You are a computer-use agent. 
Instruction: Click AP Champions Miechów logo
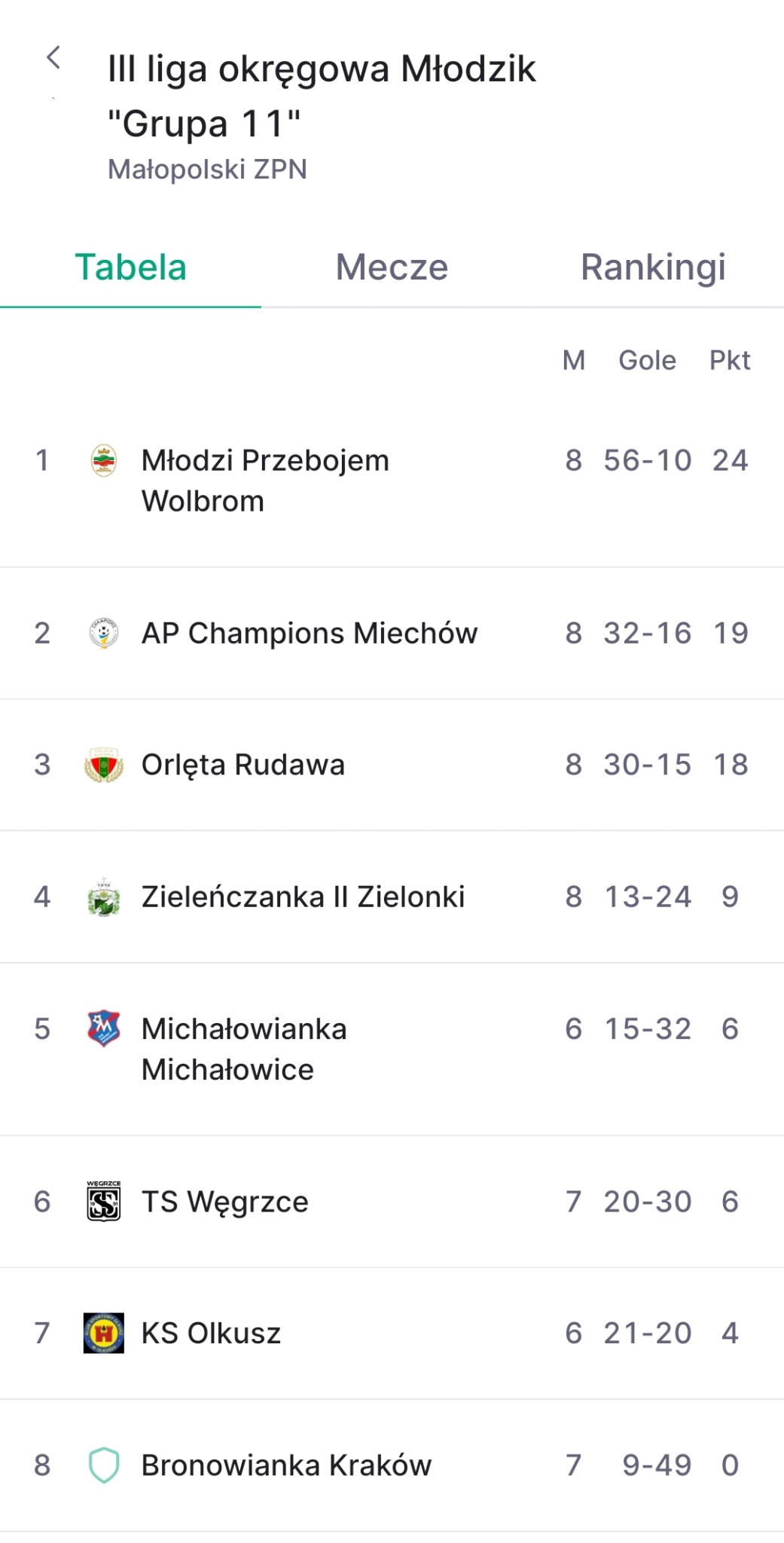[x=104, y=633]
